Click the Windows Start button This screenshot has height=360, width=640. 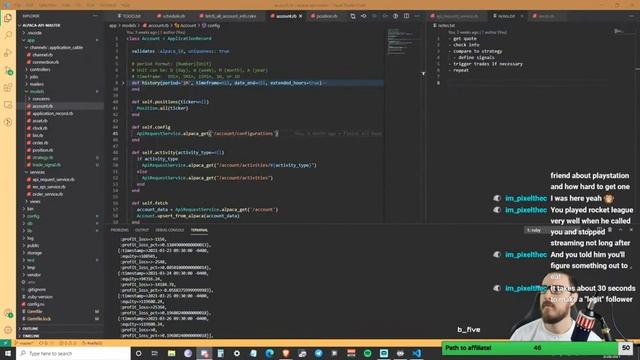click(x=8, y=353)
